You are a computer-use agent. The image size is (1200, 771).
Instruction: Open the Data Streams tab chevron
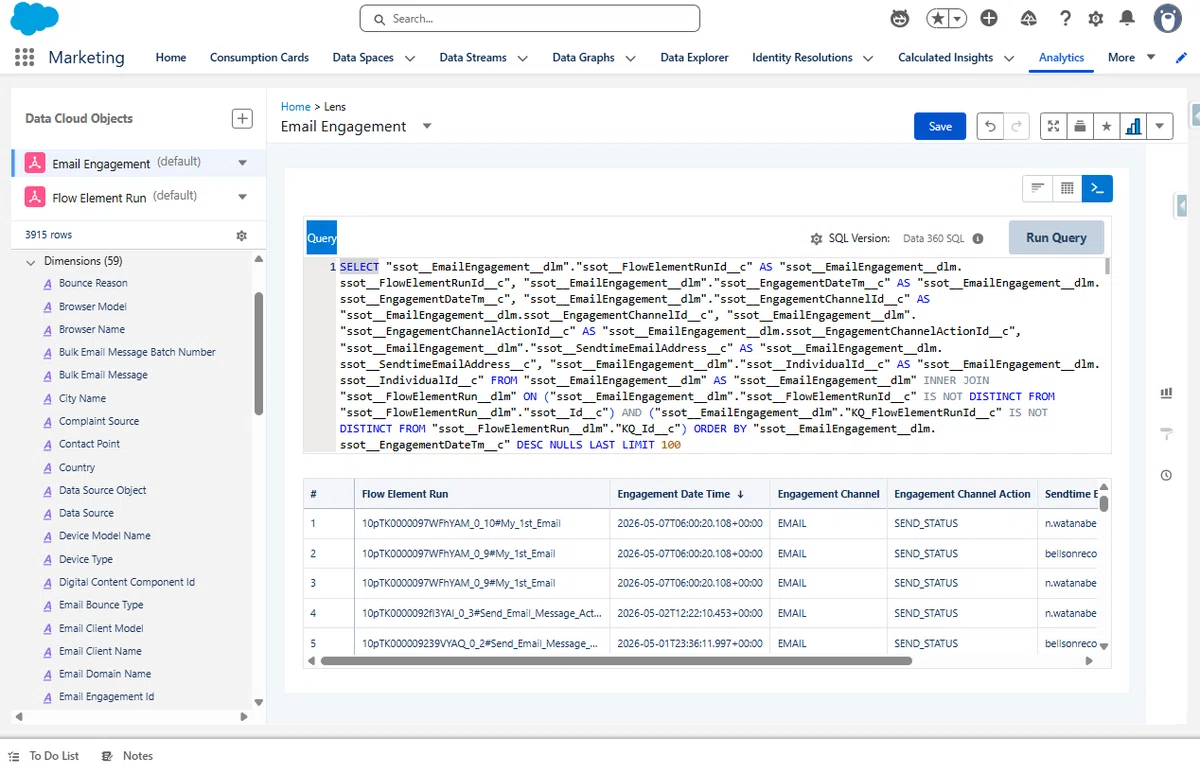click(523, 58)
